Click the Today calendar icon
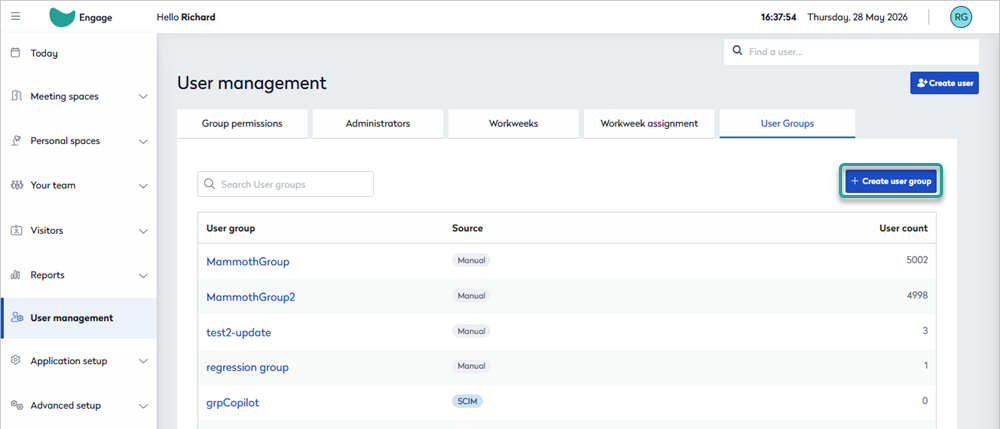Image resolution: width=1000 pixels, height=429 pixels. pyautogui.click(x=17, y=53)
